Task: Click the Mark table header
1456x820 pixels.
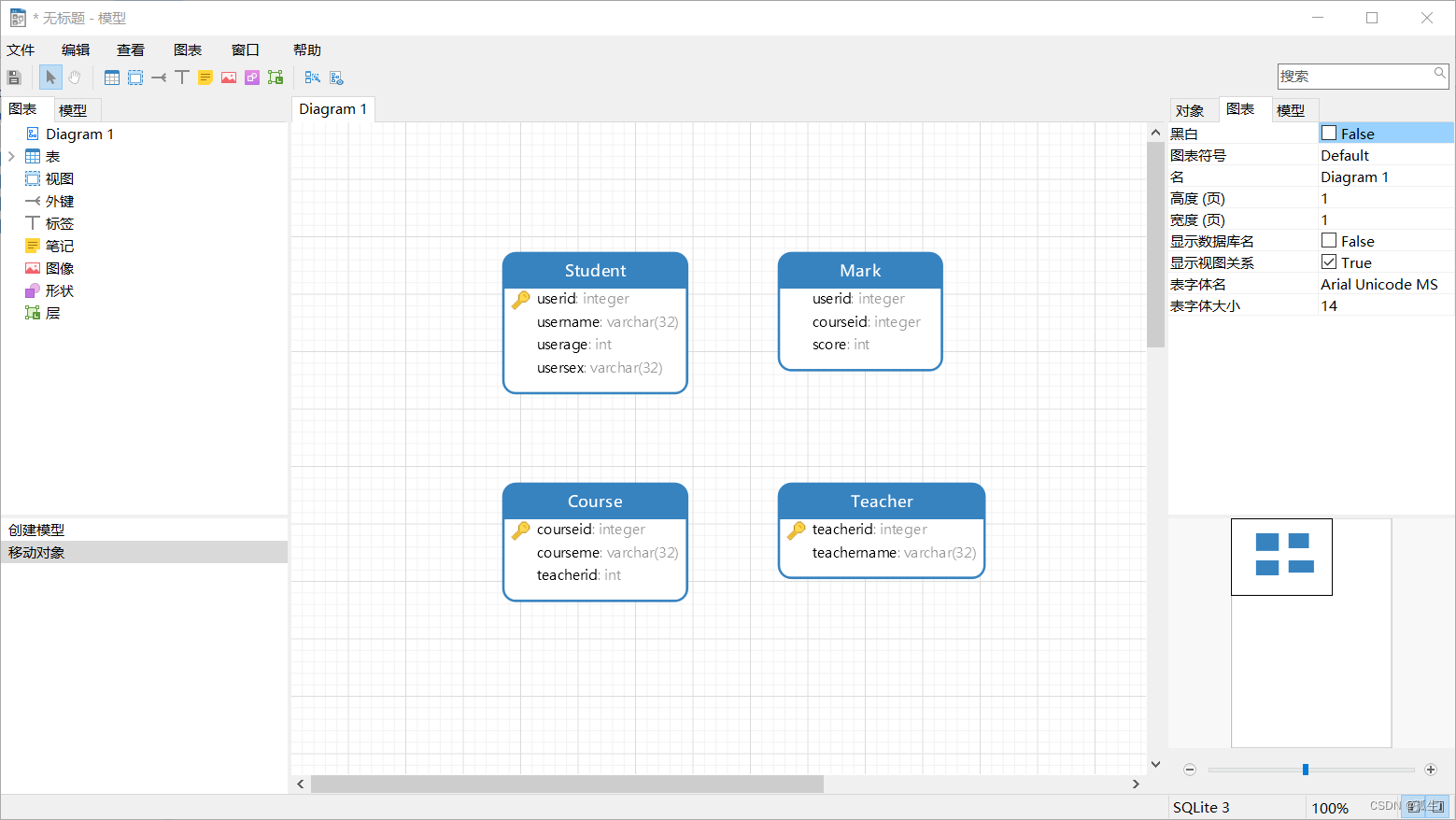Action: [x=860, y=271]
